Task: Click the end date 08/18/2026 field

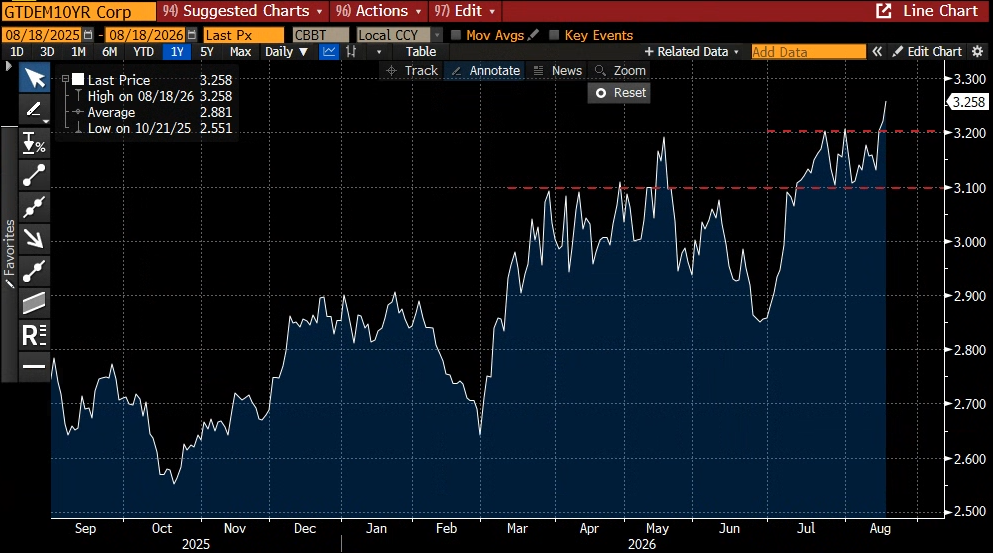Action: tap(146, 35)
